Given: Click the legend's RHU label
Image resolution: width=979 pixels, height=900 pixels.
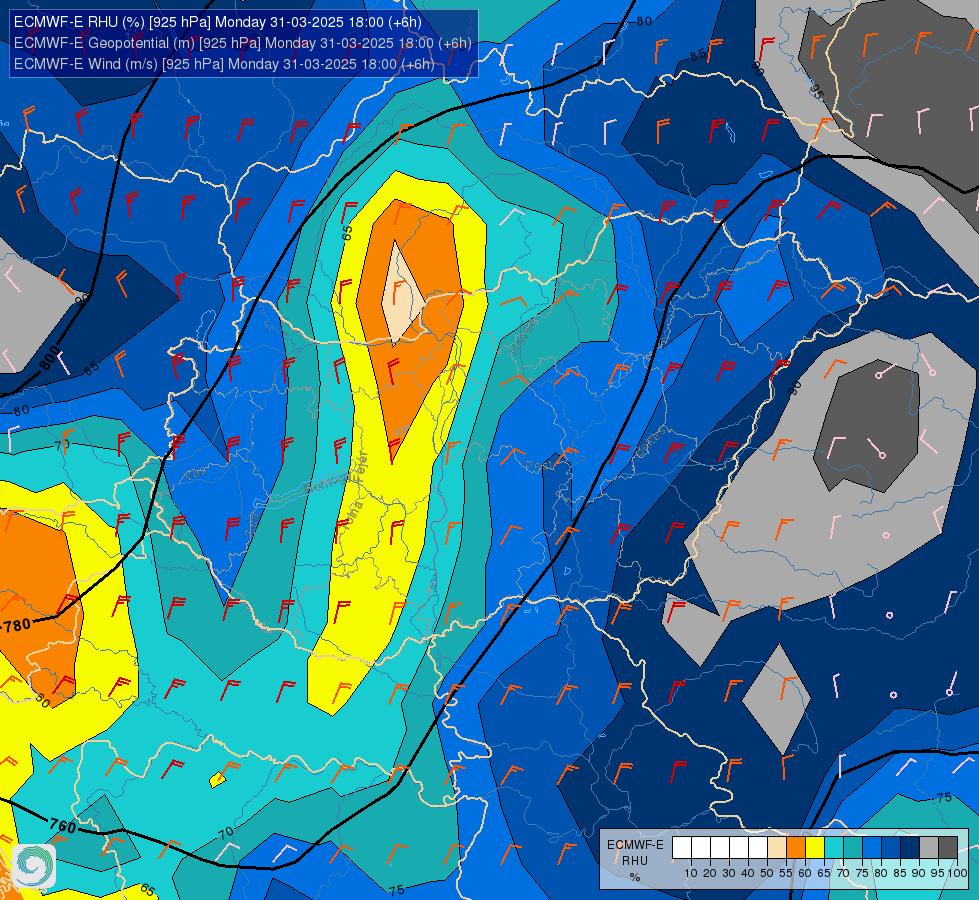Looking at the screenshot, I should pyautogui.click(x=634, y=861).
